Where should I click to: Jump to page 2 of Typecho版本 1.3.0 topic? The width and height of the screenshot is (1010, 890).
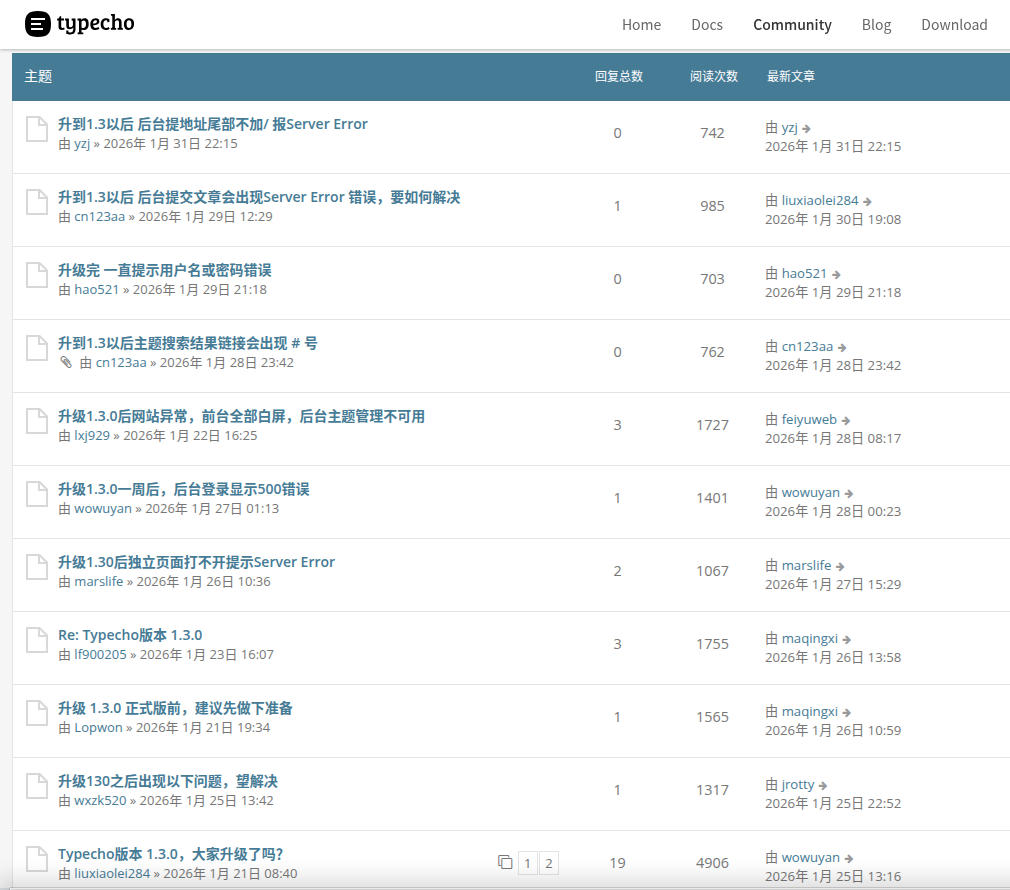tap(548, 863)
